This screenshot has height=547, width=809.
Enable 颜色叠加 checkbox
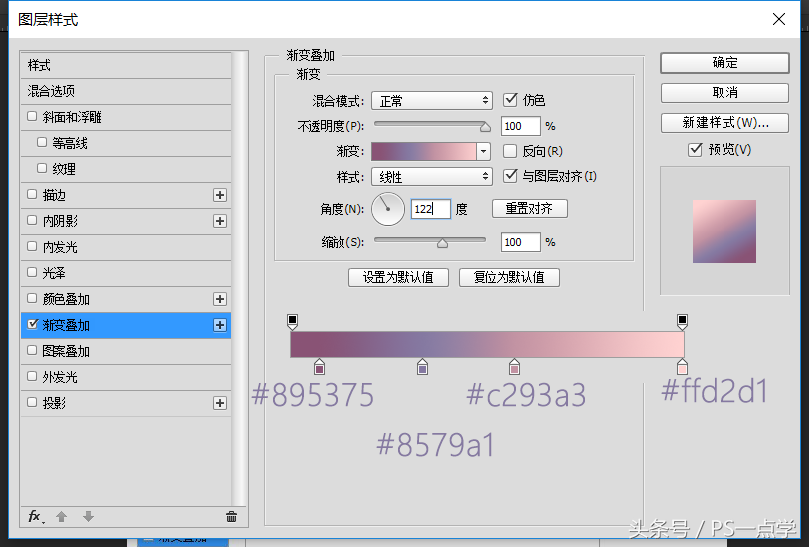point(32,298)
